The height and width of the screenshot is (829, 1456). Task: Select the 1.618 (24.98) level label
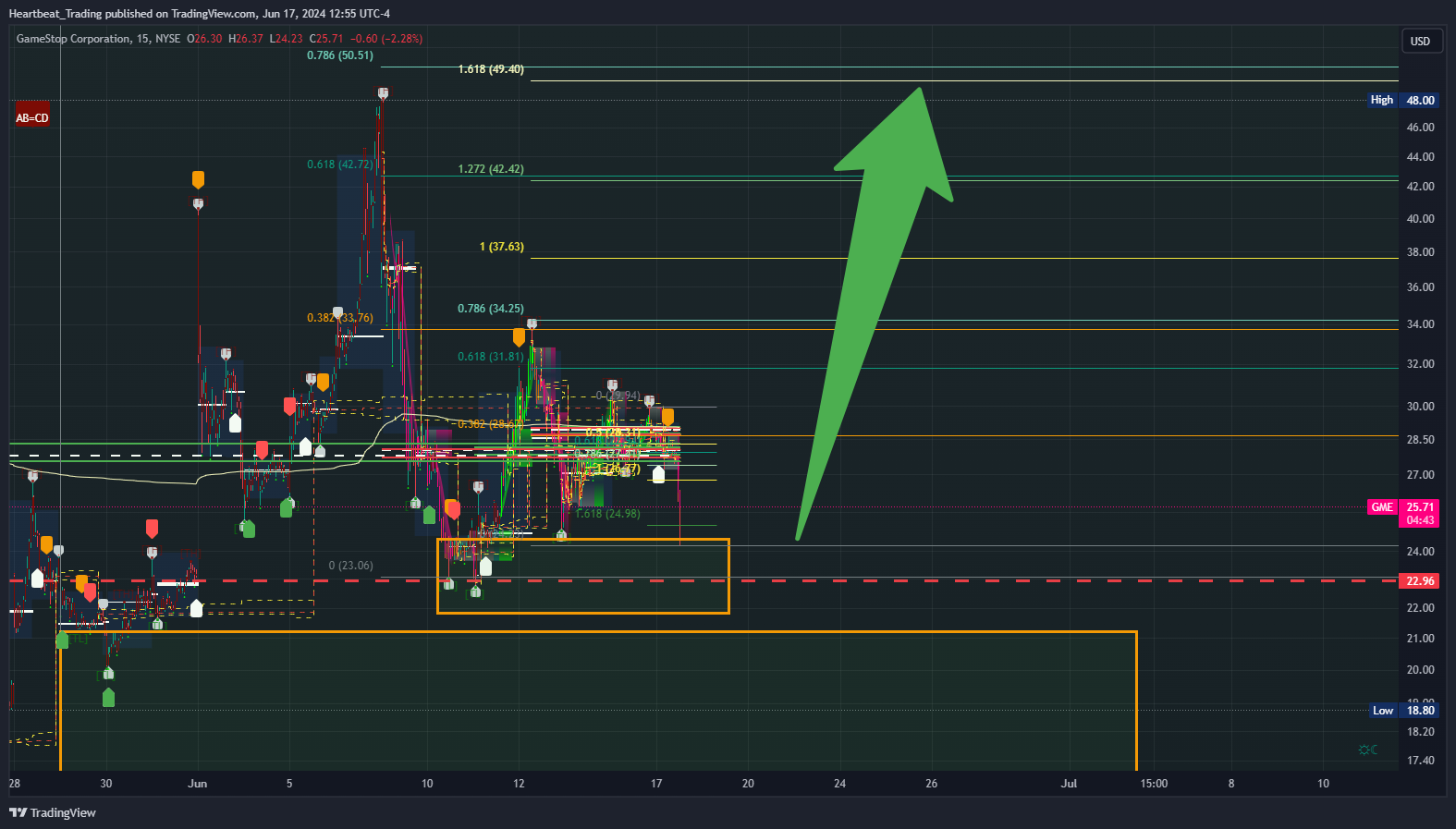point(607,514)
